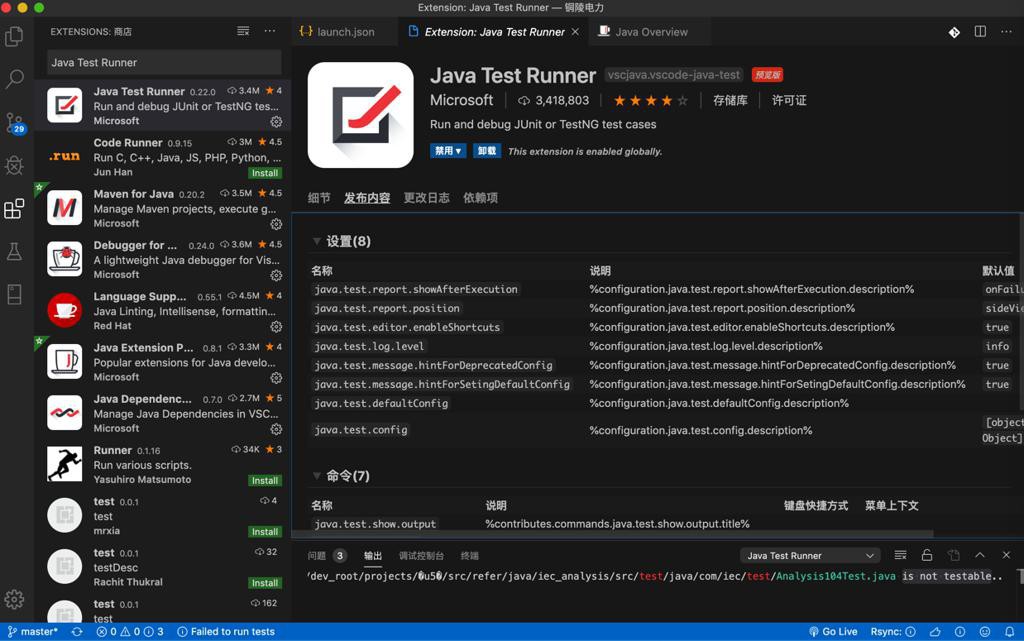
Task: Open gear menu for Debugger for Java
Action: pyautogui.click(x=276, y=275)
